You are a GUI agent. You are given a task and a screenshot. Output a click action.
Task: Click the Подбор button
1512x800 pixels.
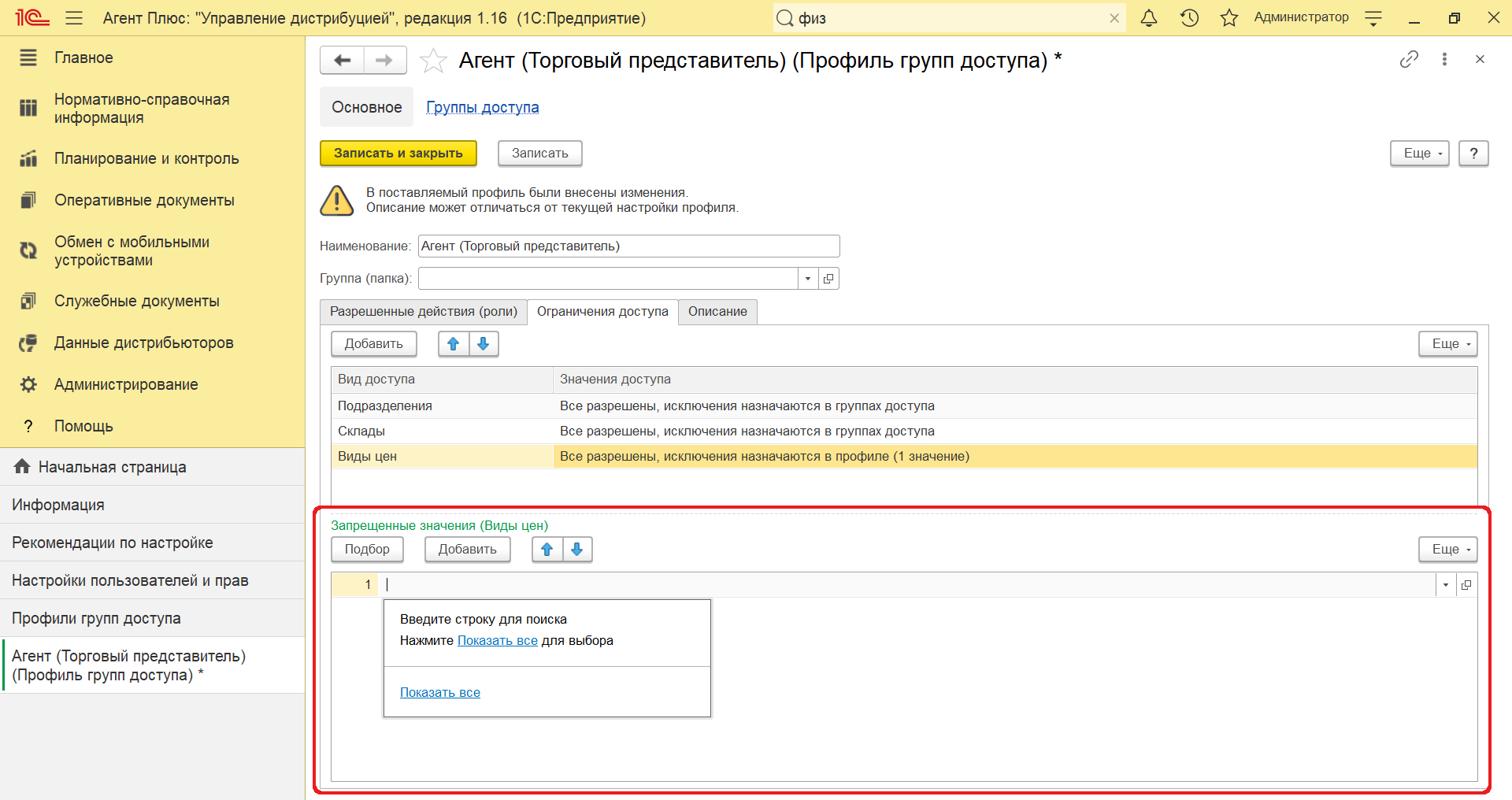(x=367, y=549)
